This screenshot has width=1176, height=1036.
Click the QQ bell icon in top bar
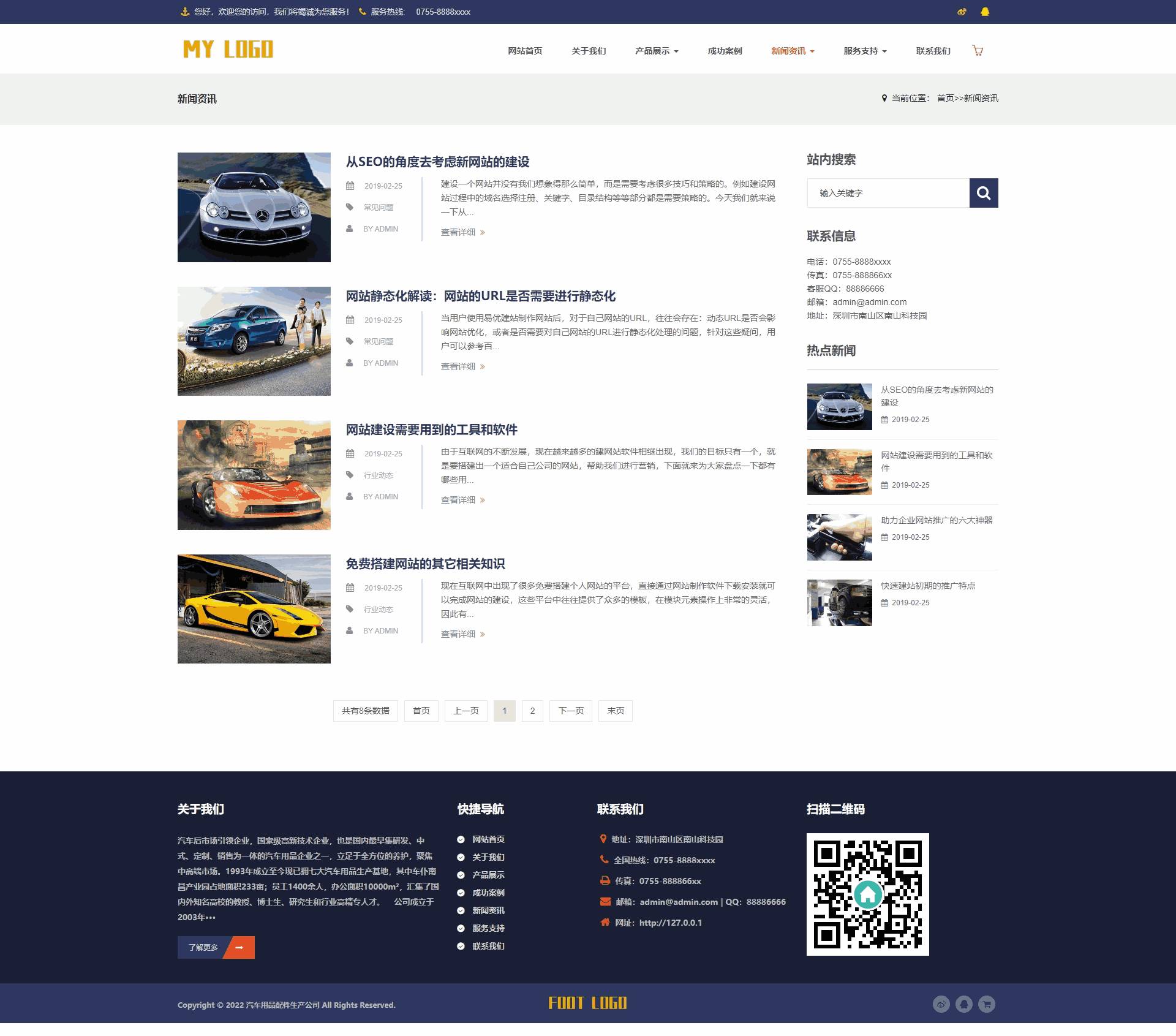[x=985, y=12]
